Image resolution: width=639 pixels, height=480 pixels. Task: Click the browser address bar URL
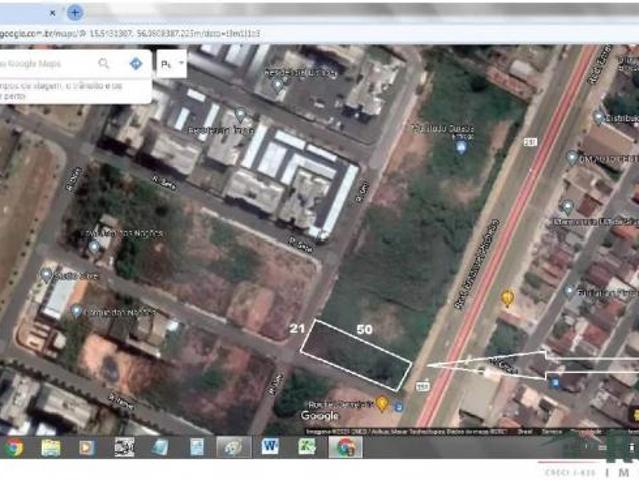130,33
